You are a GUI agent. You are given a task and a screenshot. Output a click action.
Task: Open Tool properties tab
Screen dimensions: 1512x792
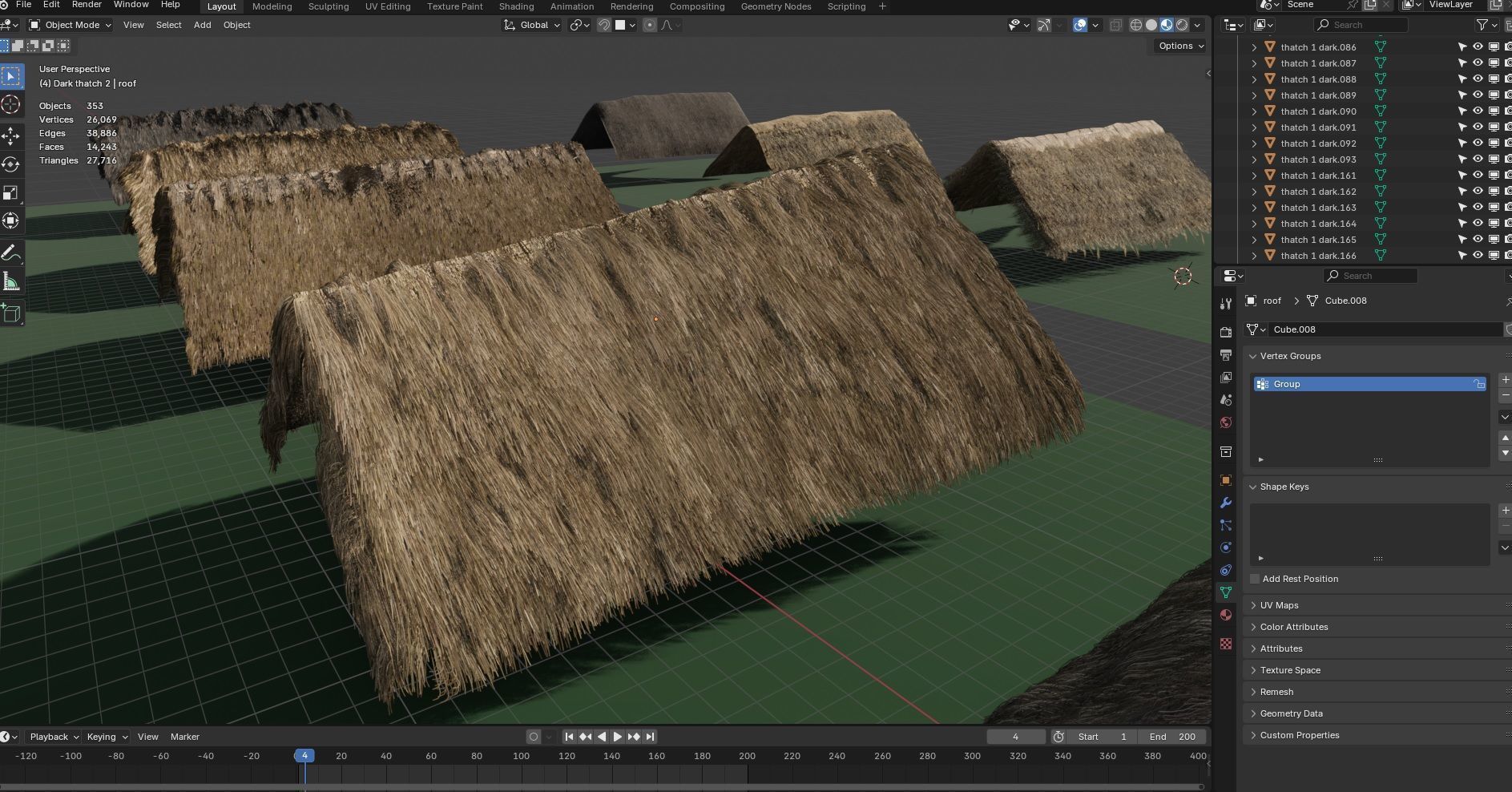point(1225,303)
